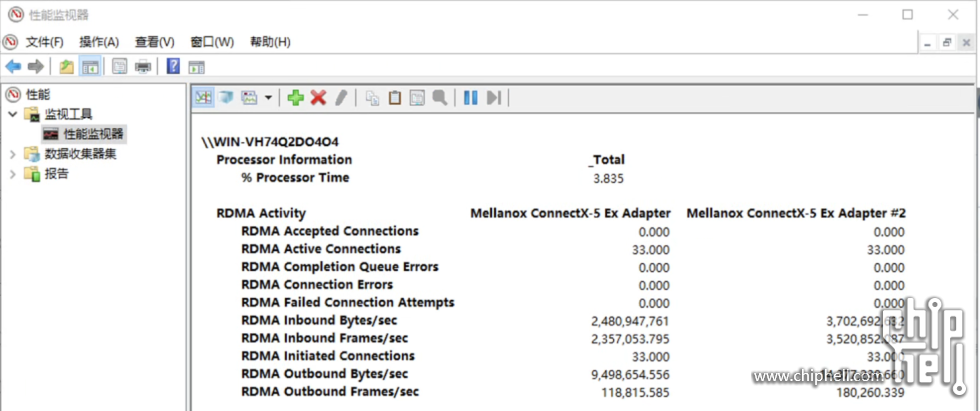Collapse the 监视工具 tree node
Screen dimensions: 980x411
[x=12, y=114]
